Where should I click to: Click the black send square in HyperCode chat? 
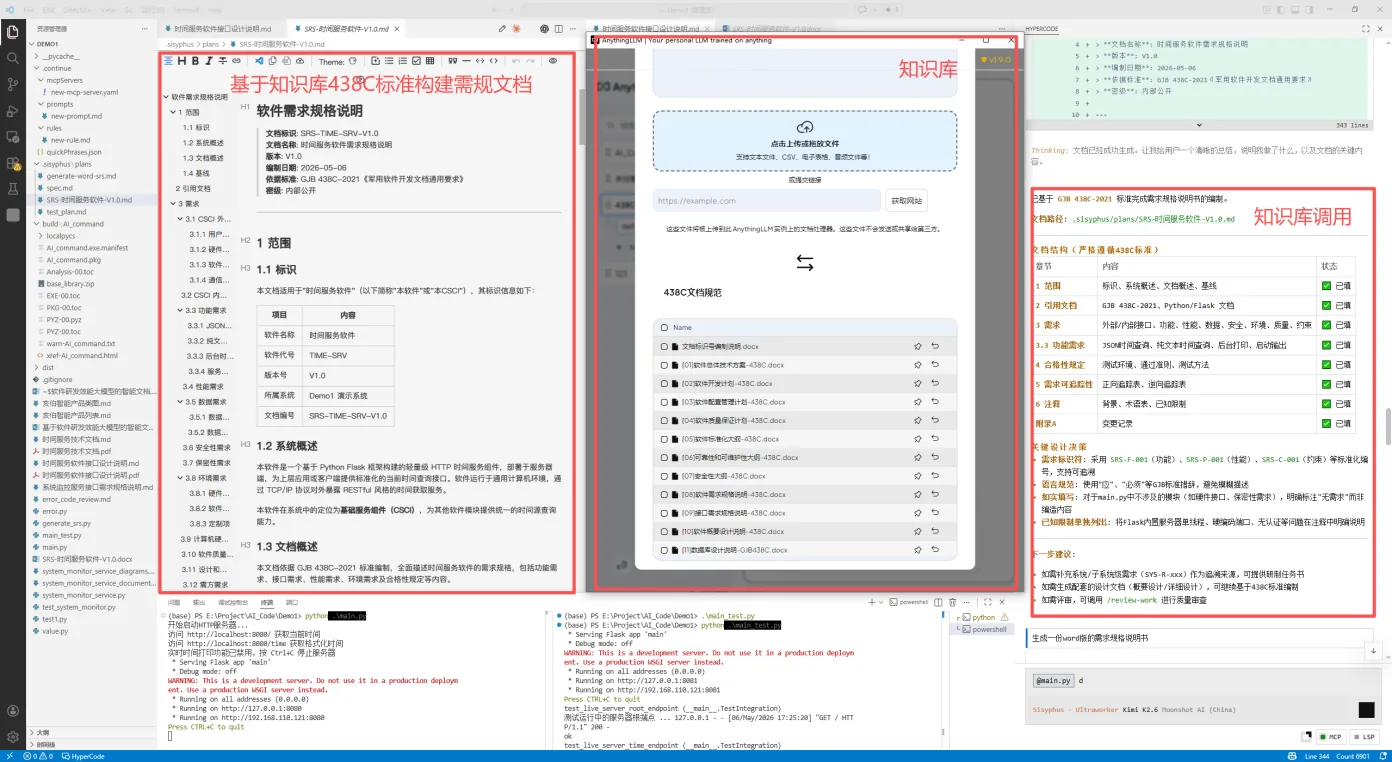pyautogui.click(x=1366, y=710)
